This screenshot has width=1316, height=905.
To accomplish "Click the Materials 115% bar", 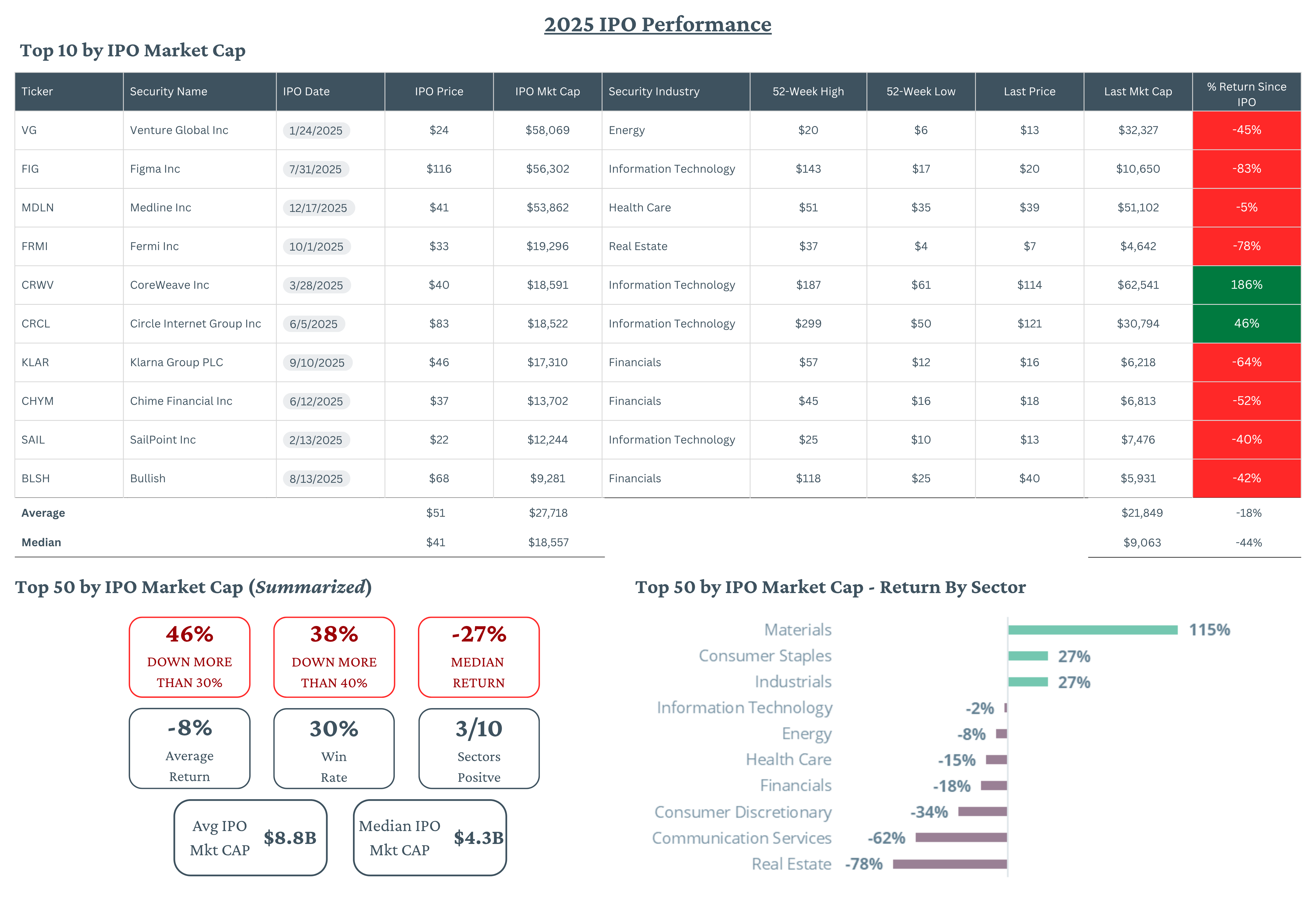I will [1093, 630].
